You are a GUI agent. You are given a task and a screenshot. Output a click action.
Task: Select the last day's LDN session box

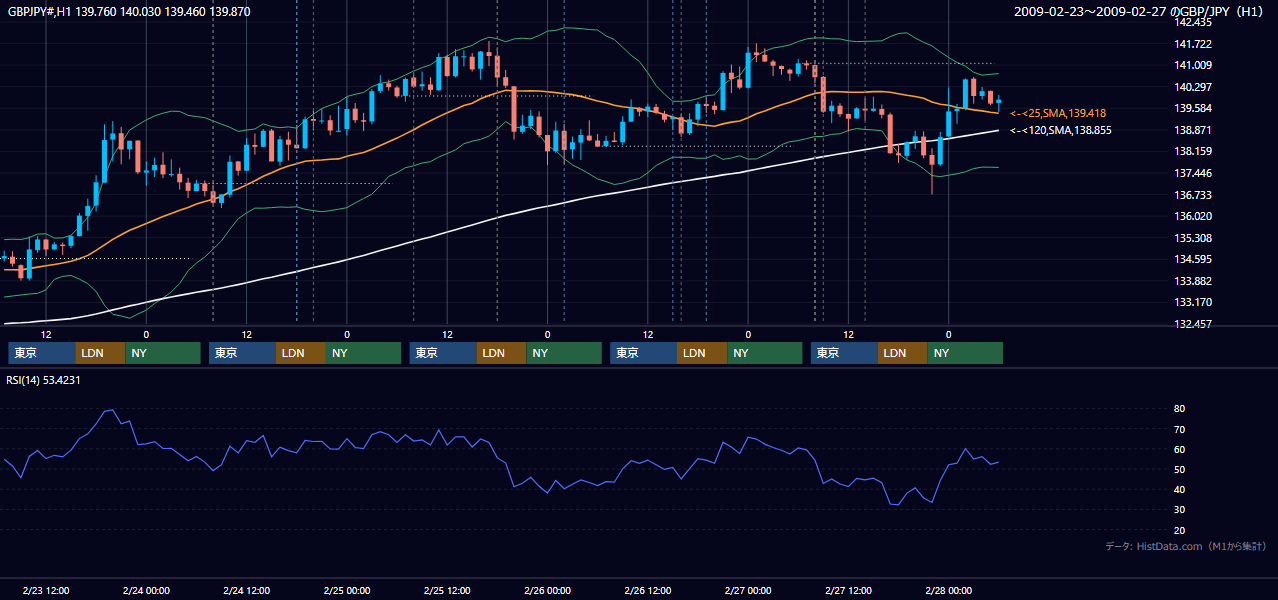[903, 353]
